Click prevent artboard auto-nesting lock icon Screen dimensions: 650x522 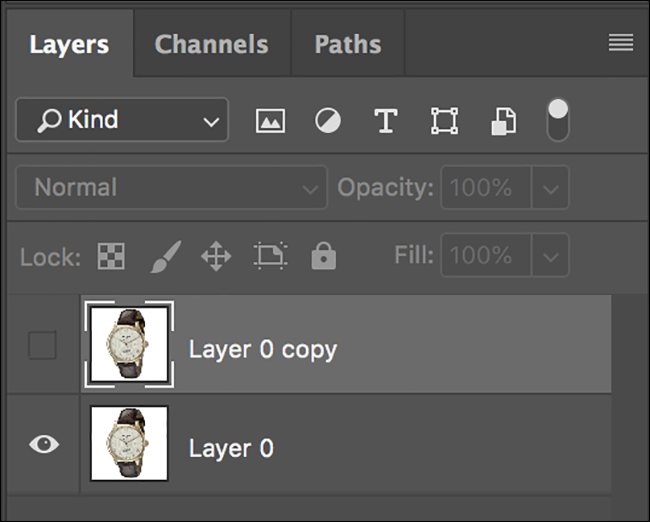tap(270, 257)
